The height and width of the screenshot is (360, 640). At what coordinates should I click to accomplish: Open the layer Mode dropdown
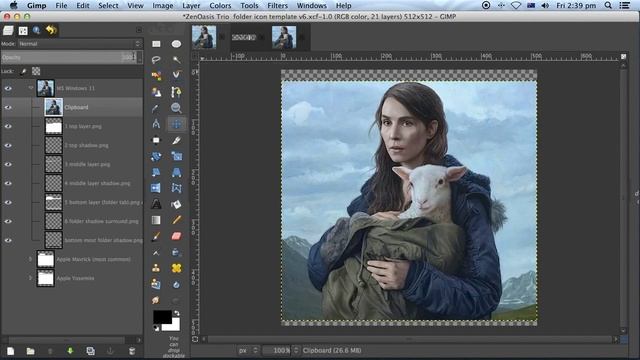(80, 44)
